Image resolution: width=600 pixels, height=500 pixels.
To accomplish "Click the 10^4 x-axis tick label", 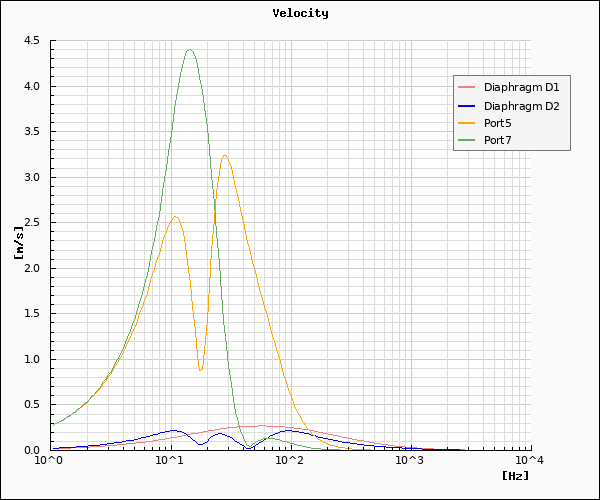I will (529, 460).
